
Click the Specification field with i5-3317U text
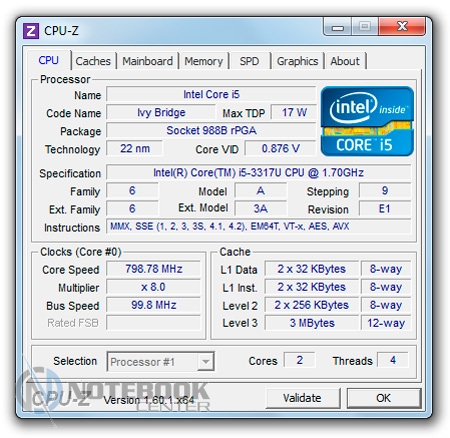(258, 173)
